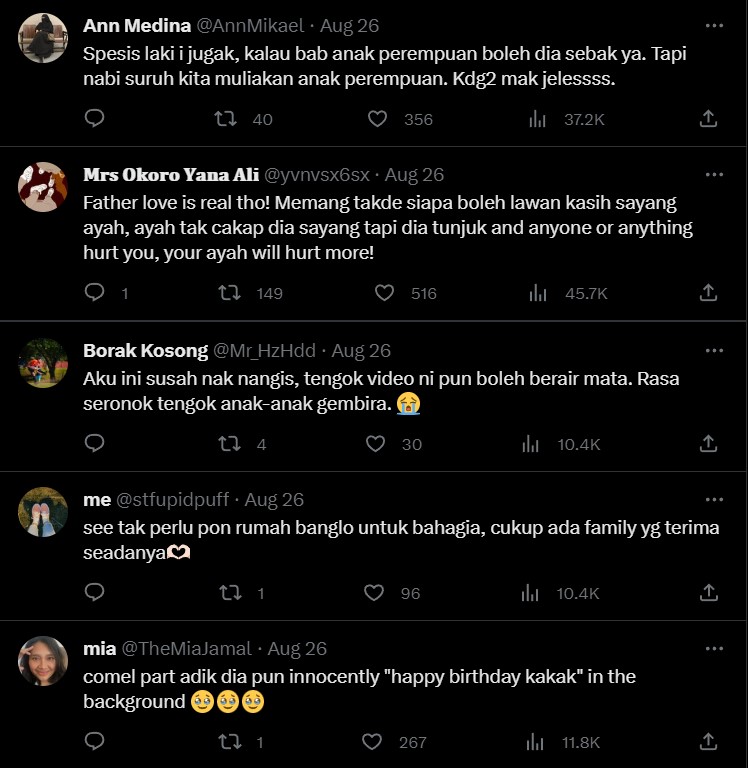Expand the more menu on mia's tweet
This screenshot has height=768, width=748.
tap(714, 649)
